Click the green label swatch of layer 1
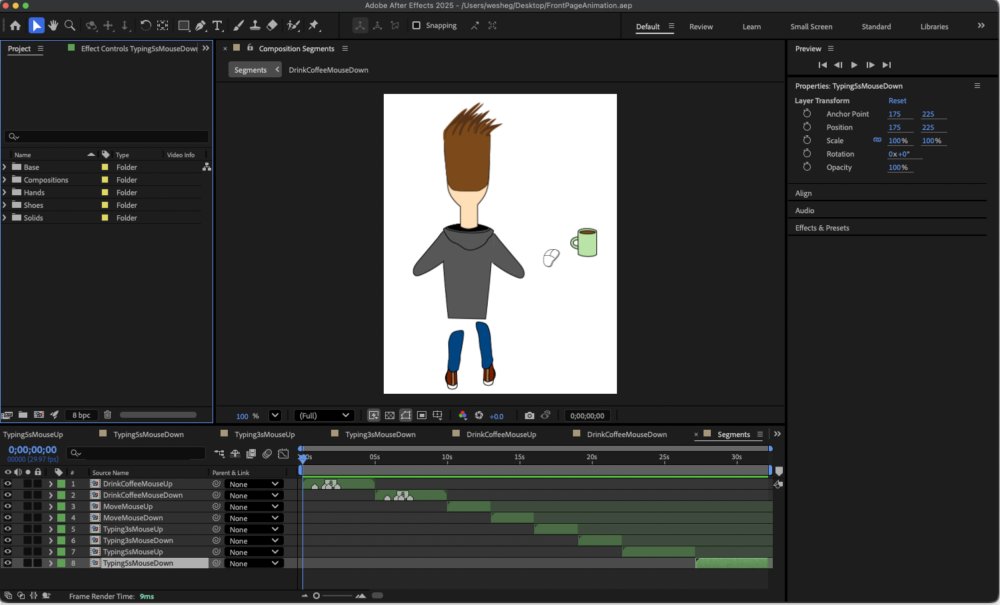The image size is (1000, 605). tap(61, 484)
